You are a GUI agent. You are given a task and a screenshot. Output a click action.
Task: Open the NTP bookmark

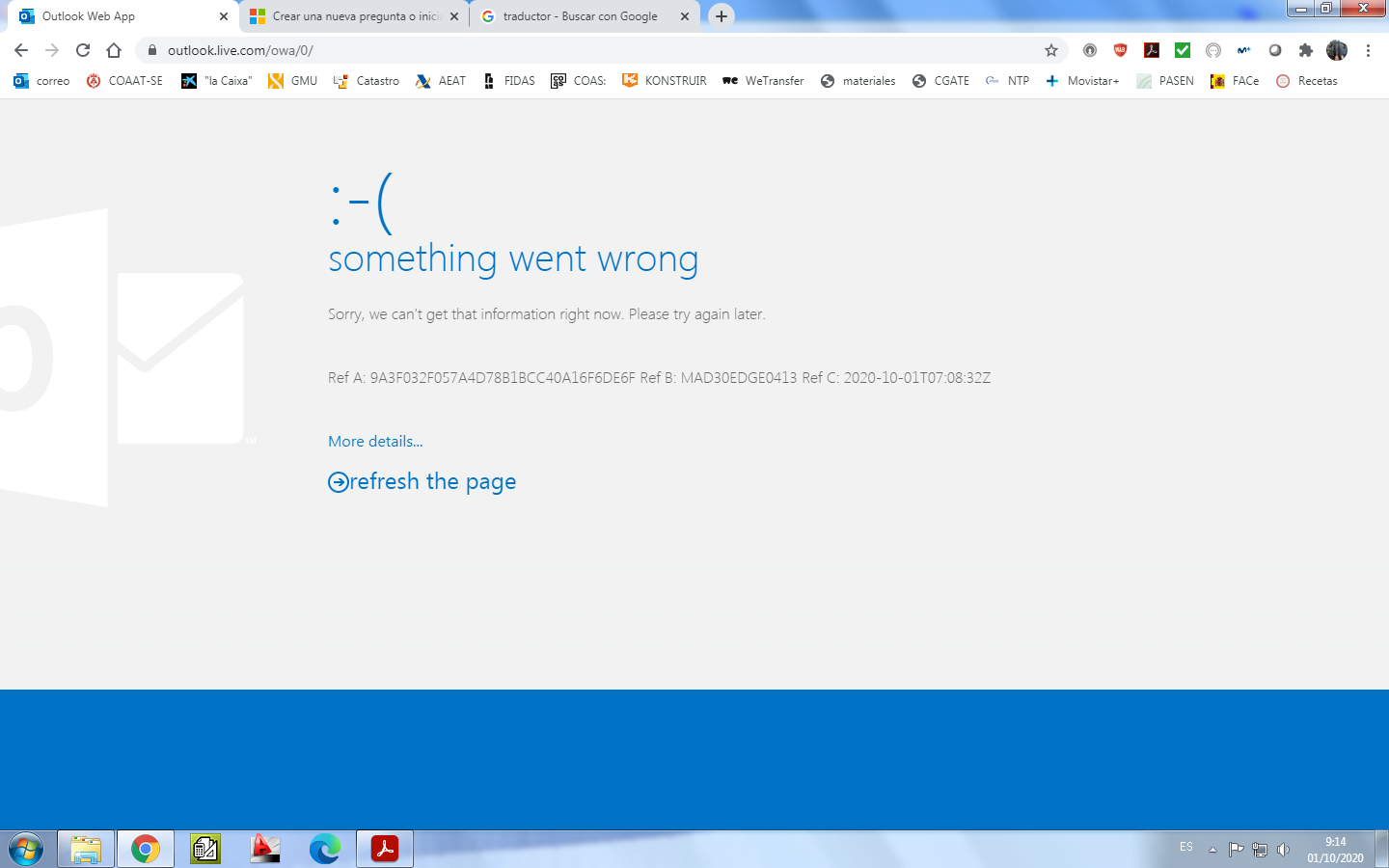pyautogui.click(x=1007, y=81)
